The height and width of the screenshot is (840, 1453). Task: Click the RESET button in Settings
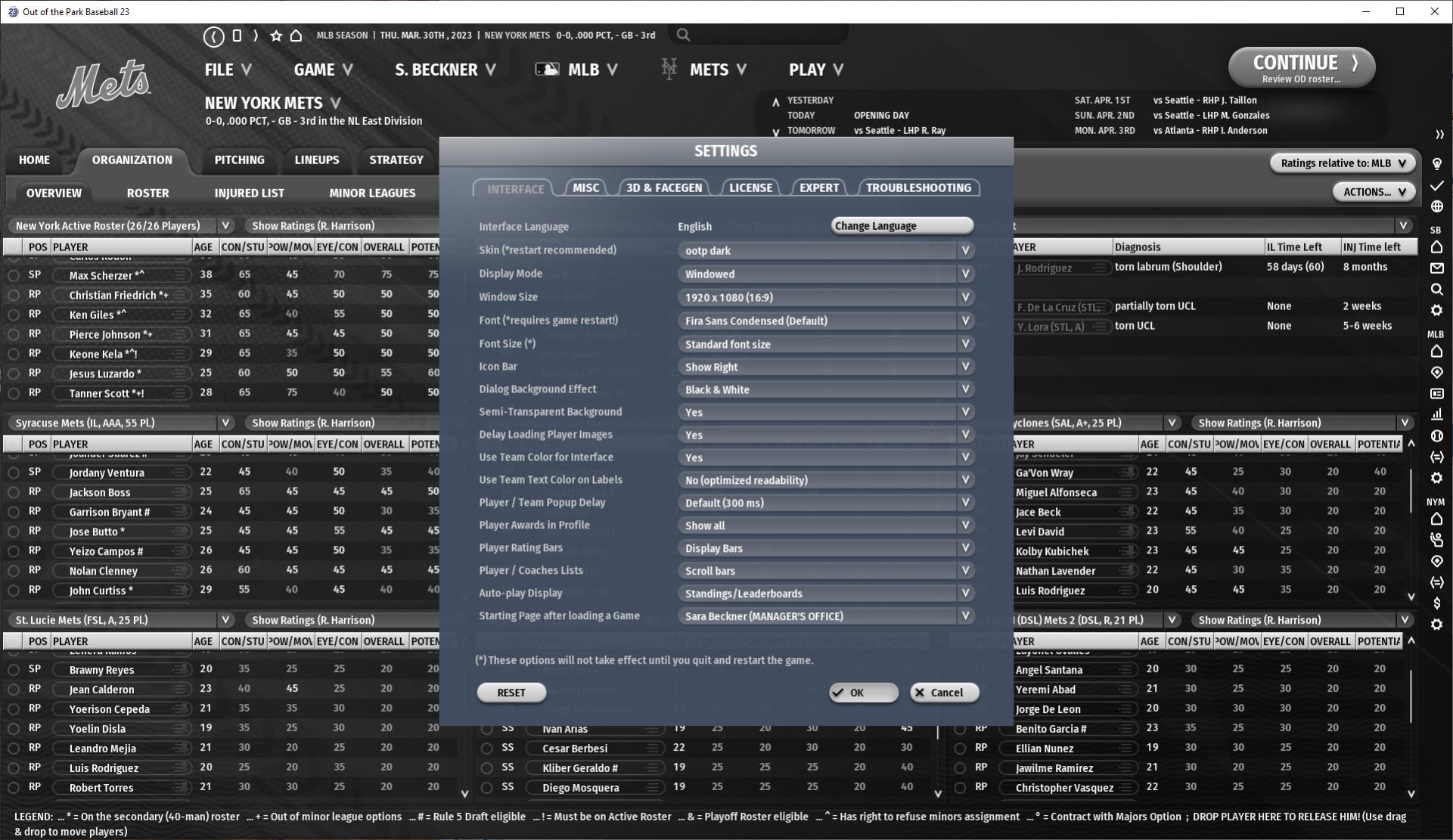click(511, 693)
